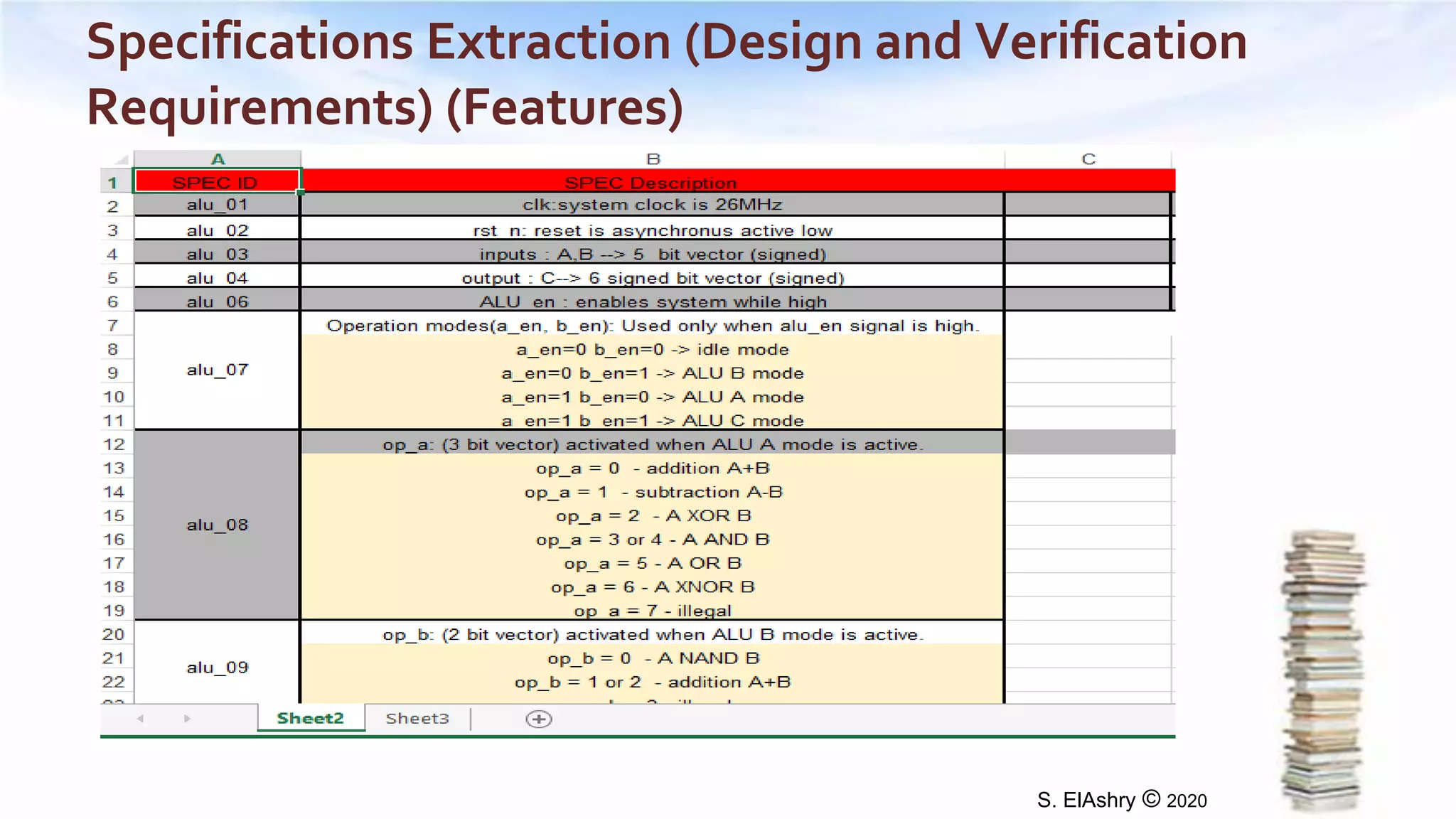Select column A header
This screenshot has width=1456, height=819.
pos(218,159)
